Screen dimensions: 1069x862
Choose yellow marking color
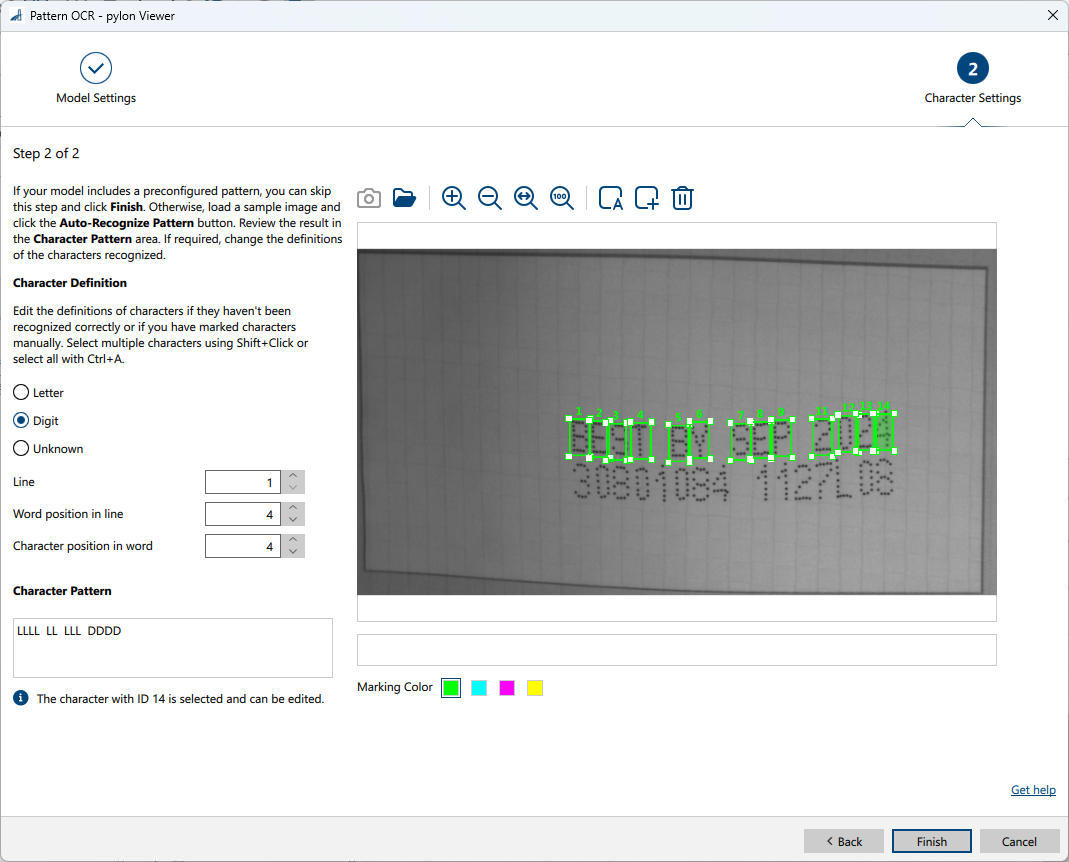(535, 688)
